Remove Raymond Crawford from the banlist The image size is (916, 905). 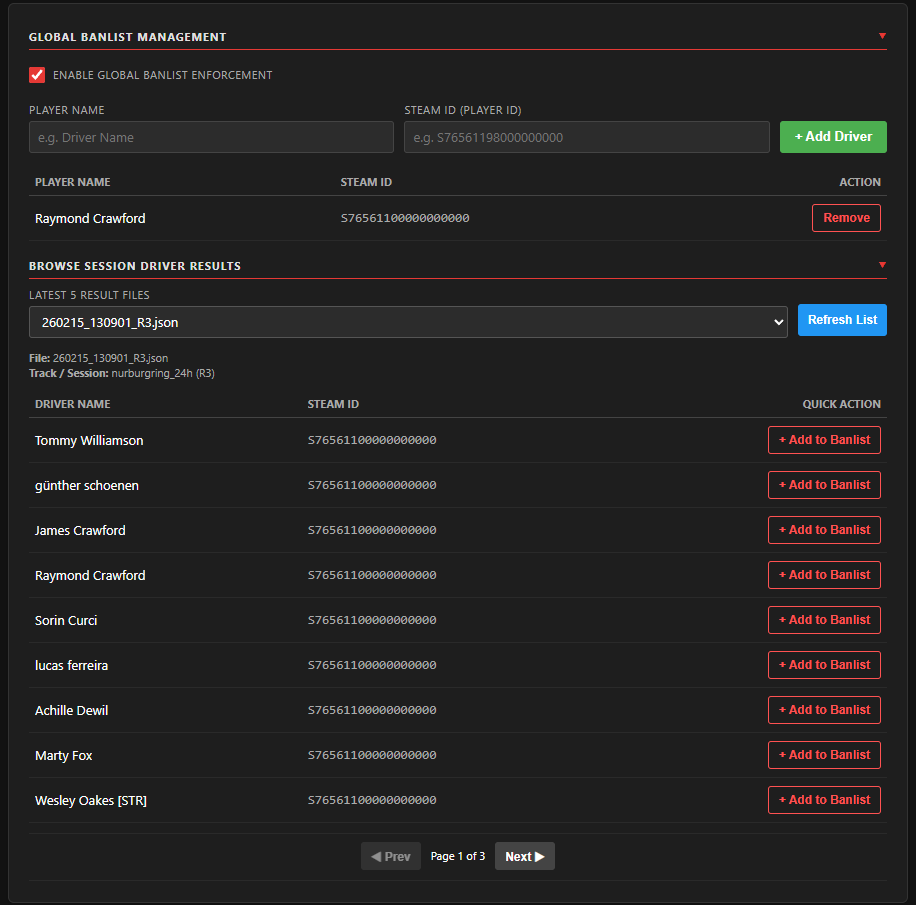pos(846,218)
